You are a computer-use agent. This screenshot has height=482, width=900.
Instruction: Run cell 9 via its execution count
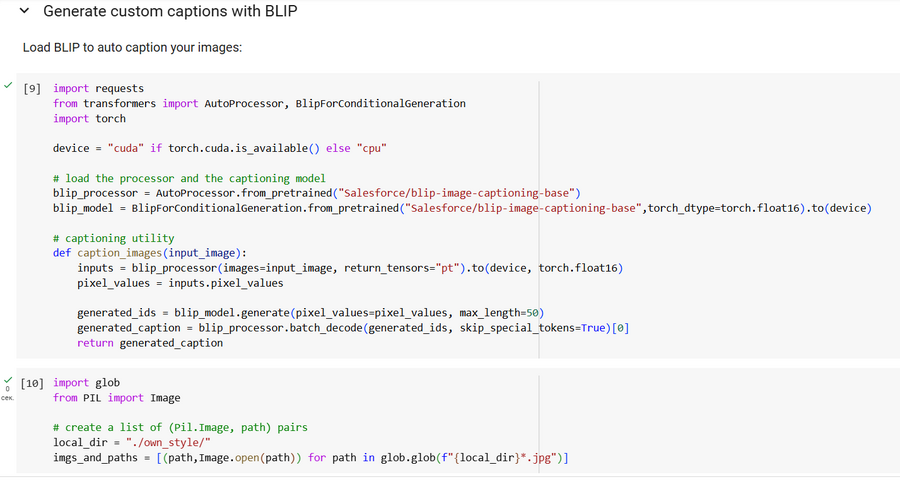pos(32,89)
